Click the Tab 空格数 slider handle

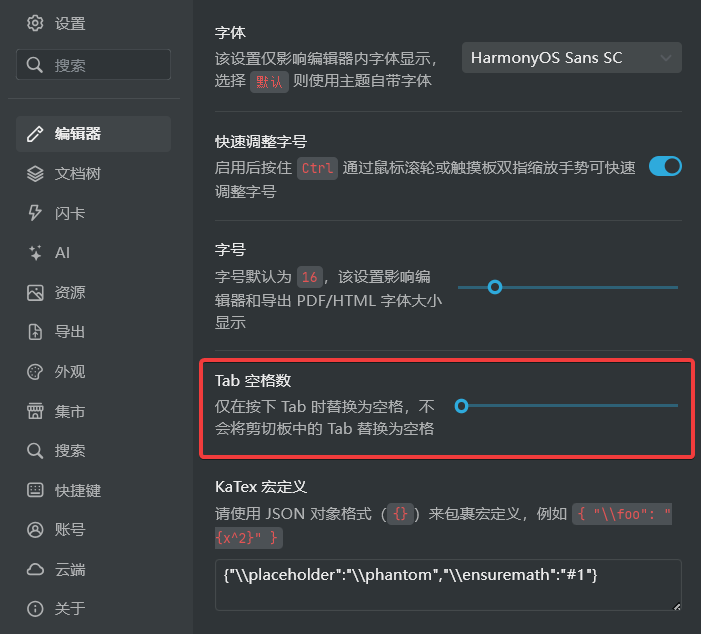[x=461, y=406]
